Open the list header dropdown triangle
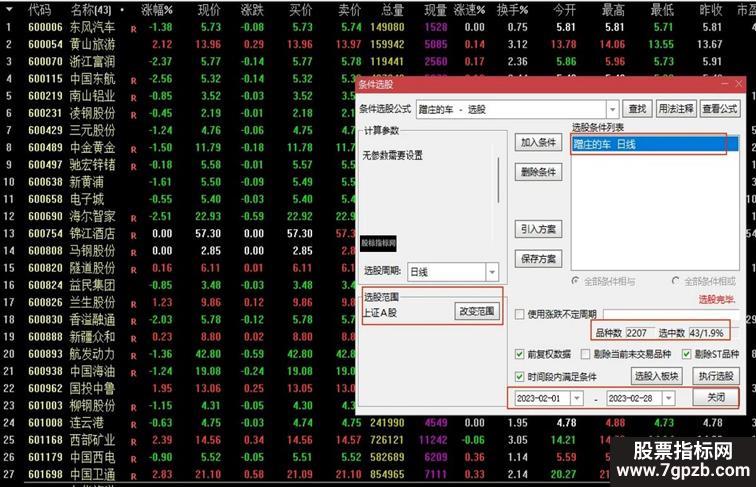756x487 pixels. pos(9,9)
